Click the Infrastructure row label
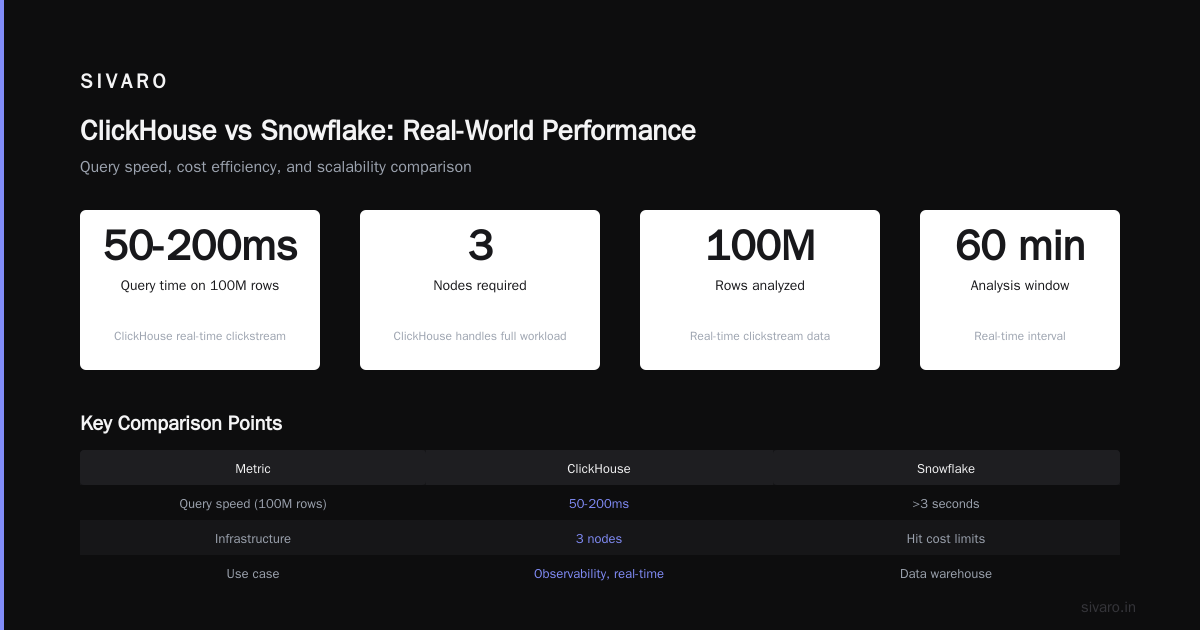Screen dimensions: 1200x630 253,539
